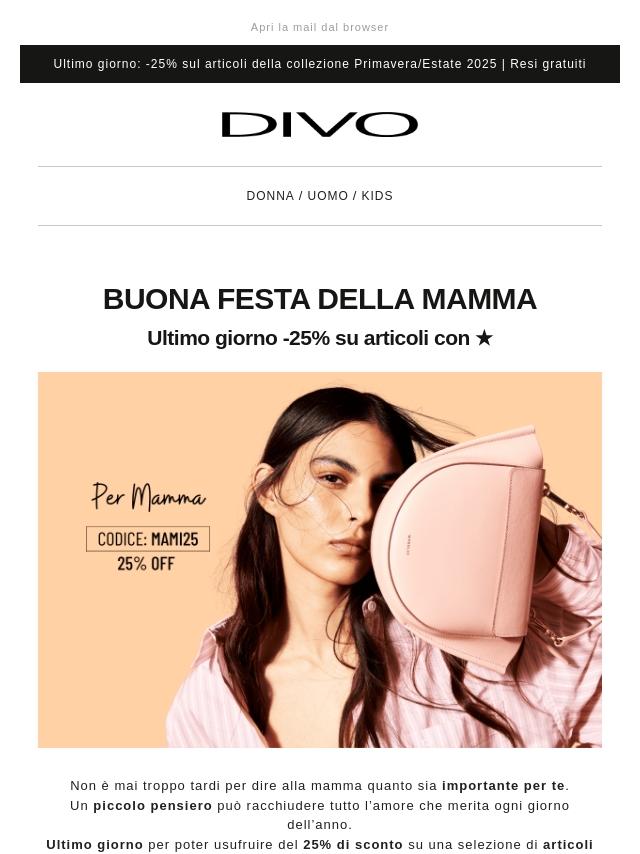Click the black 'Ultimo giorno: -25%' promo banner
Viewport: 640px width, 854px height.
(x=320, y=64)
